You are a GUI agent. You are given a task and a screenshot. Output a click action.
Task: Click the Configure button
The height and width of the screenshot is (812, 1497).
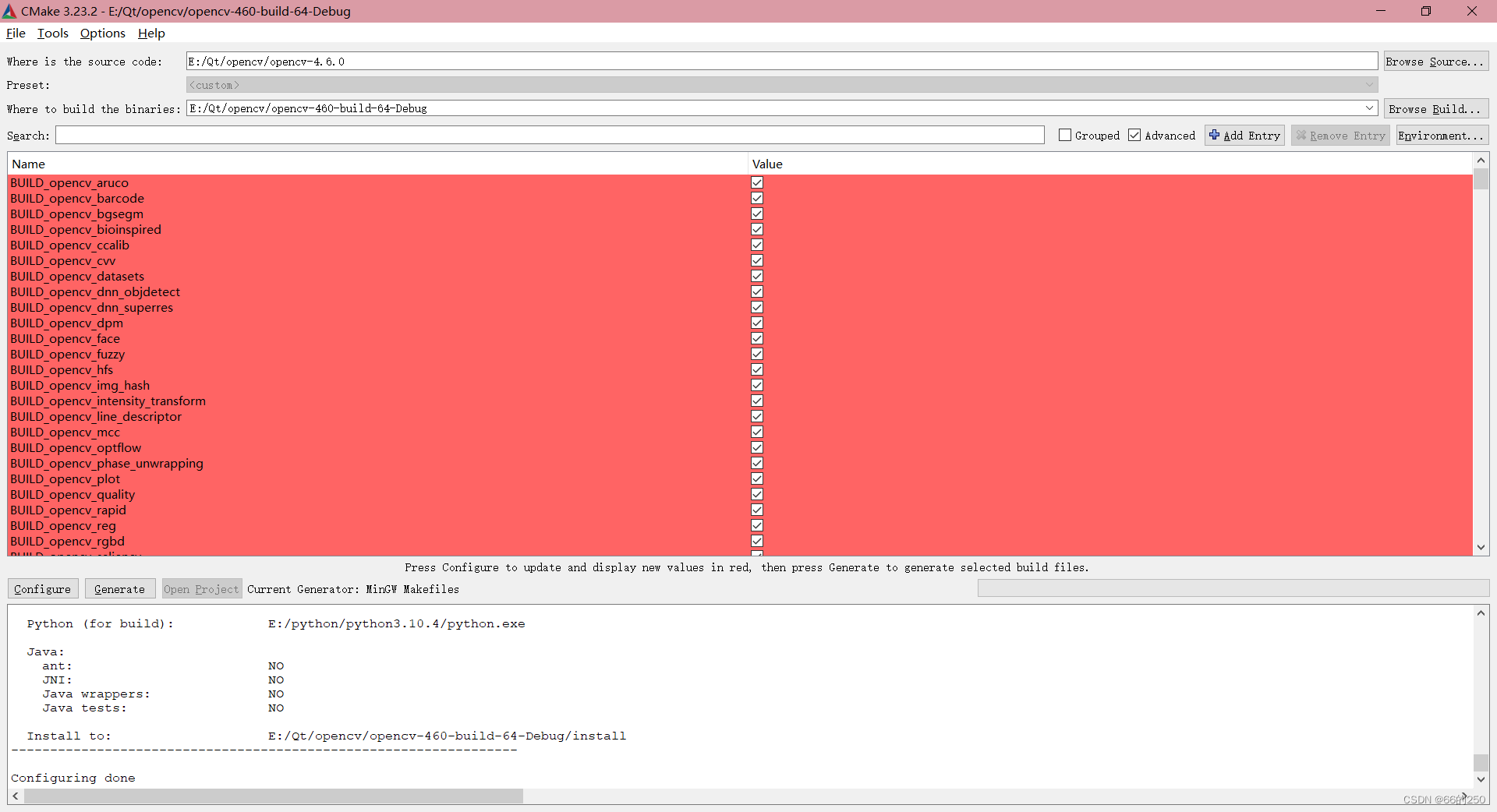[43, 589]
